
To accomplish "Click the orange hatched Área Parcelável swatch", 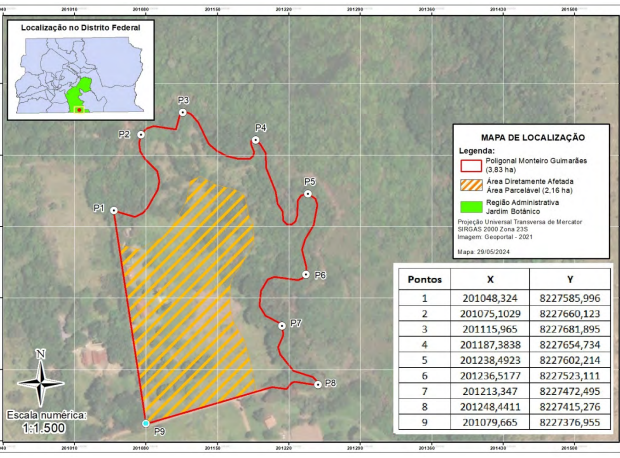I will 469,185.
